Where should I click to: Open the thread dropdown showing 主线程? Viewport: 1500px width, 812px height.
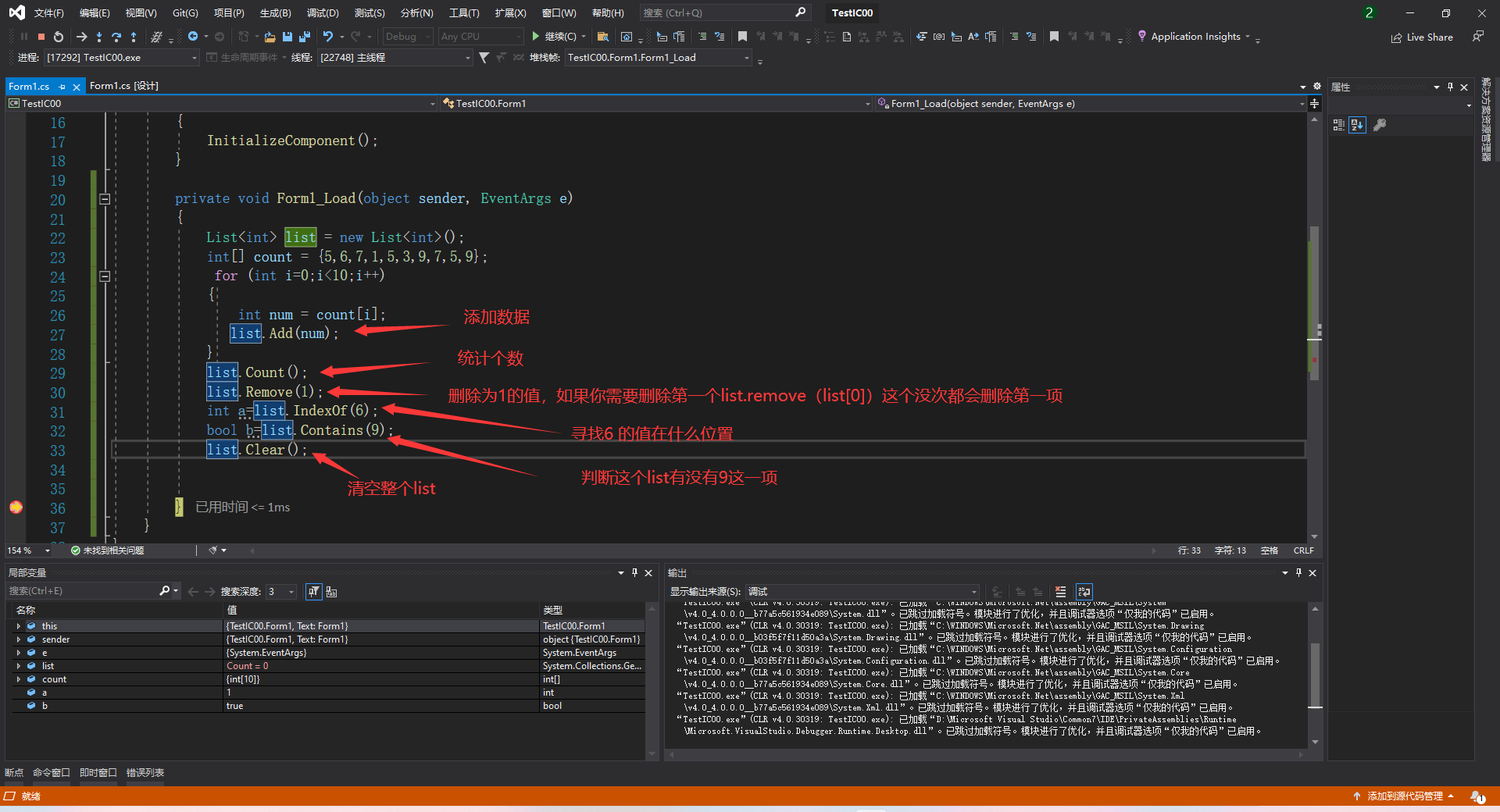point(395,58)
